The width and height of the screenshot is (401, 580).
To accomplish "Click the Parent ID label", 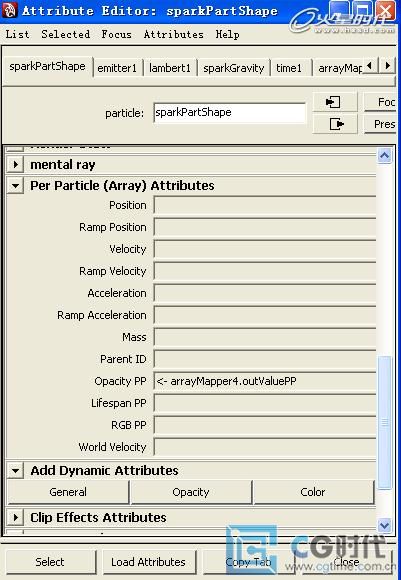I will 123,359.
